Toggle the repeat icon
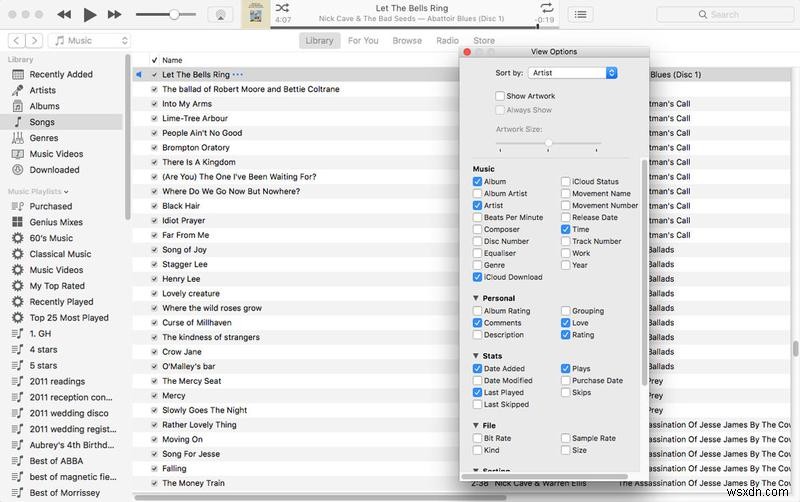 546,8
